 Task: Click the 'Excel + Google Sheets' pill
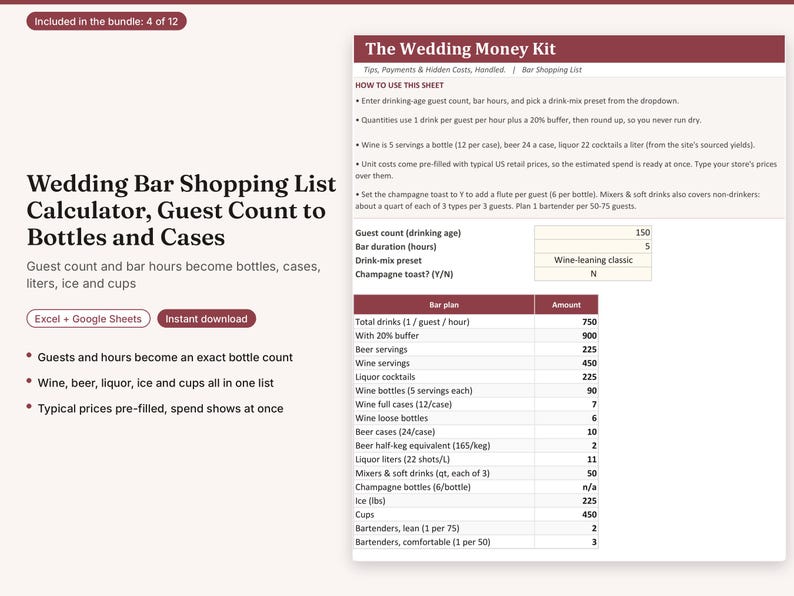pos(88,319)
